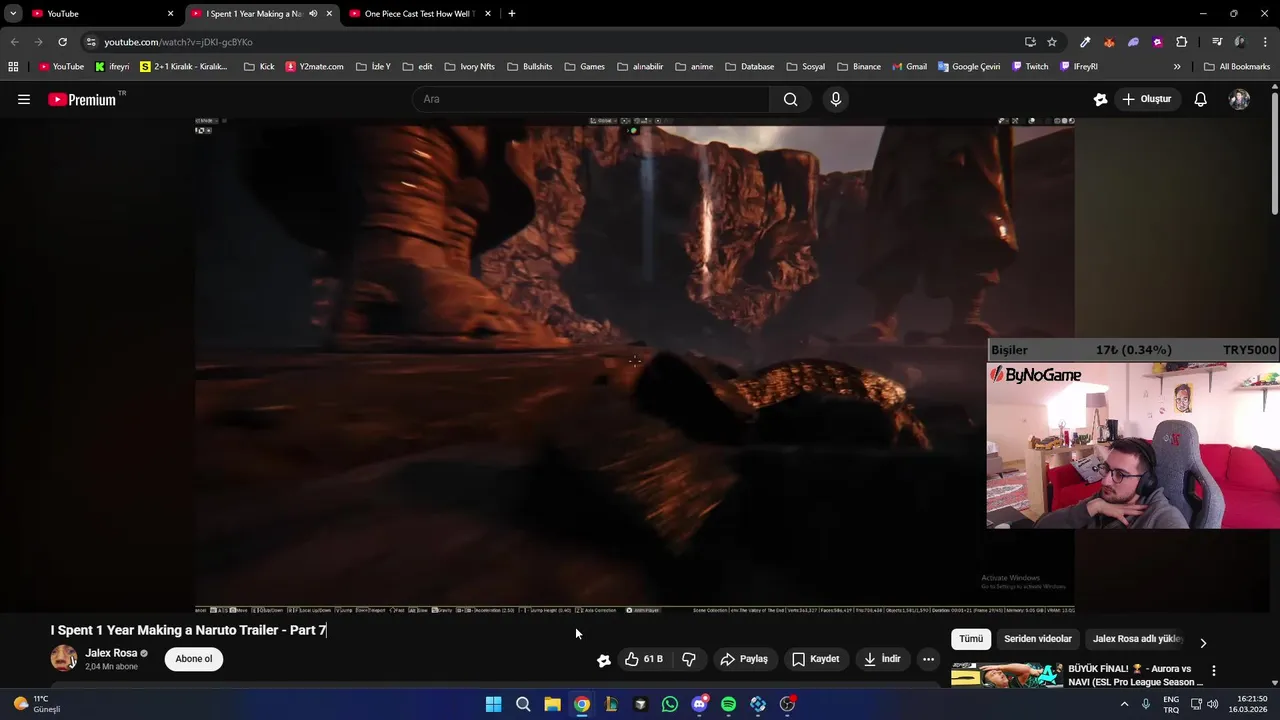Viewport: 1280px width, 720px height.
Task: Select Jalex Rosa adlı yükleyen chip
Action: pyautogui.click(x=1137, y=639)
